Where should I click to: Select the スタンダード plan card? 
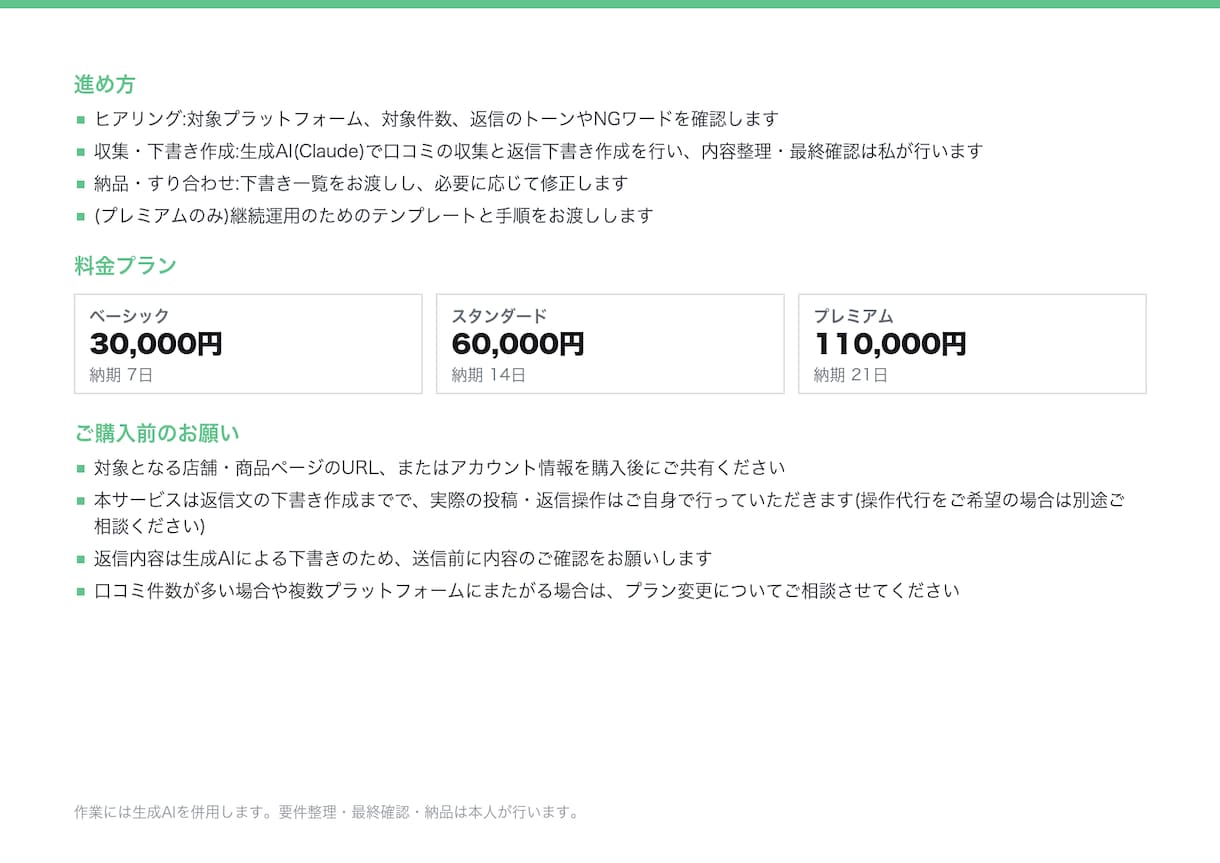(x=610, y=344)
